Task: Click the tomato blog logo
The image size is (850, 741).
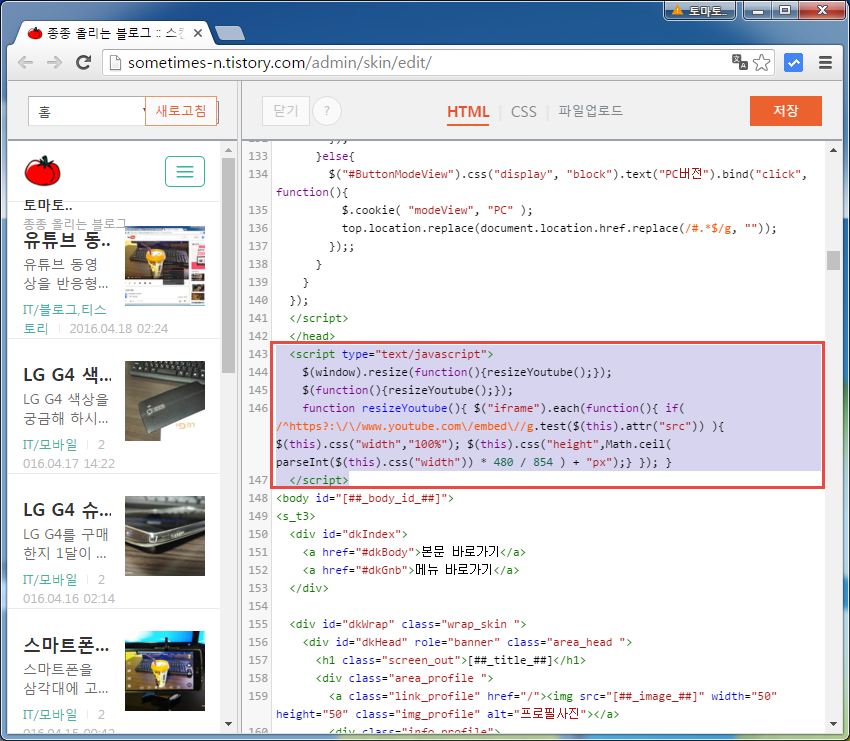Action: coord(42,171)
